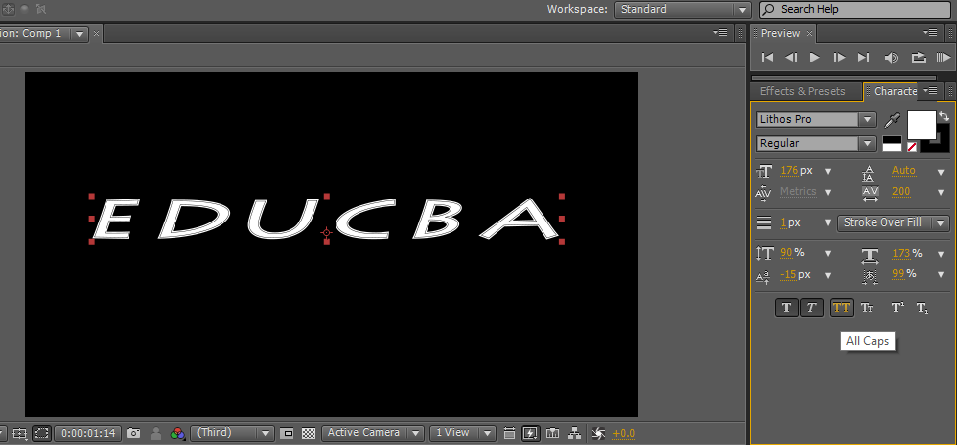Image resolution: width=957 pixels, height=445 pixels.
Task: Click the current time 0:00:01:14
Action: coord(88,433)
